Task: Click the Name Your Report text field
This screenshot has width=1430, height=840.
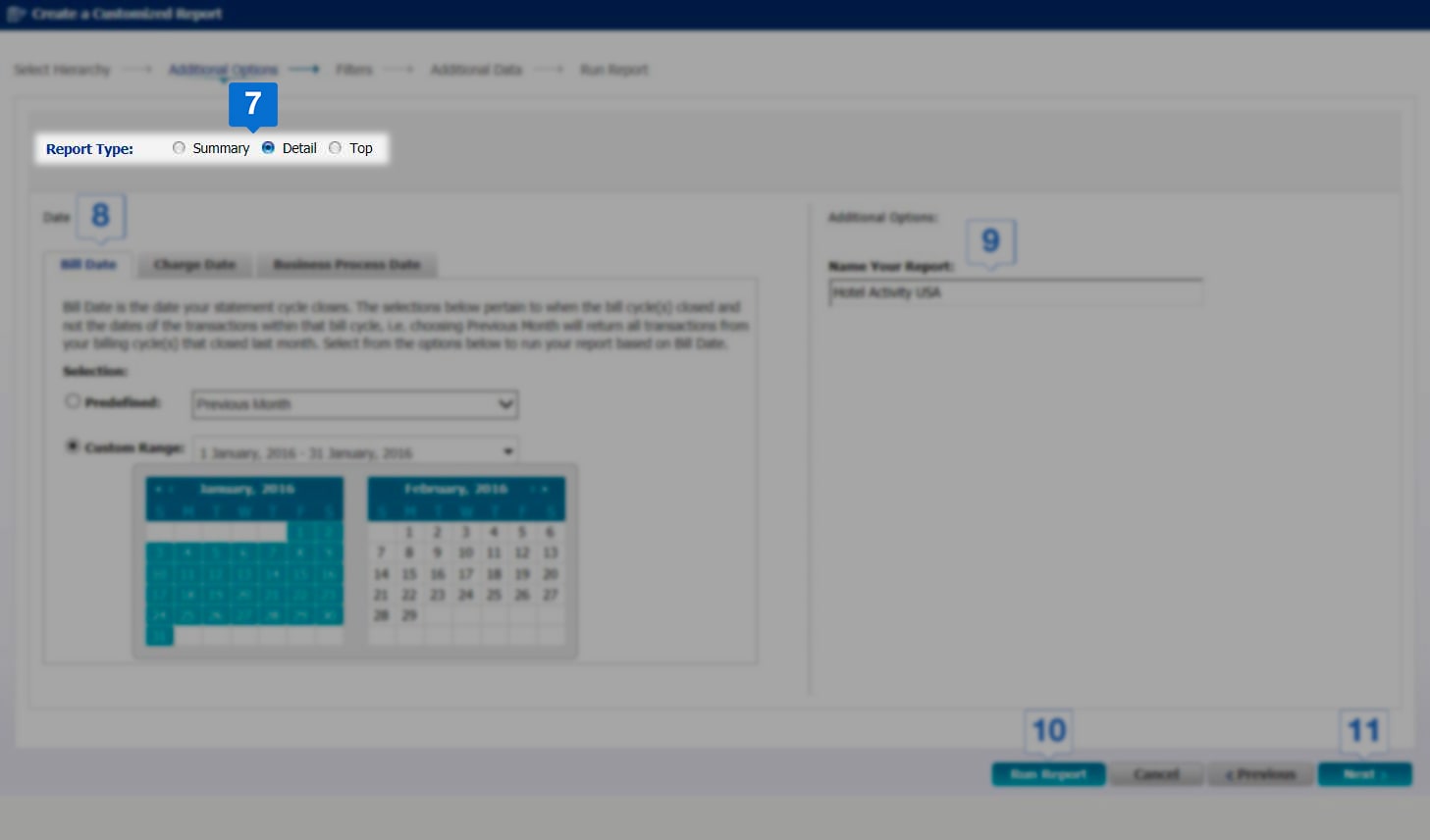Action: coord(1015,292)
